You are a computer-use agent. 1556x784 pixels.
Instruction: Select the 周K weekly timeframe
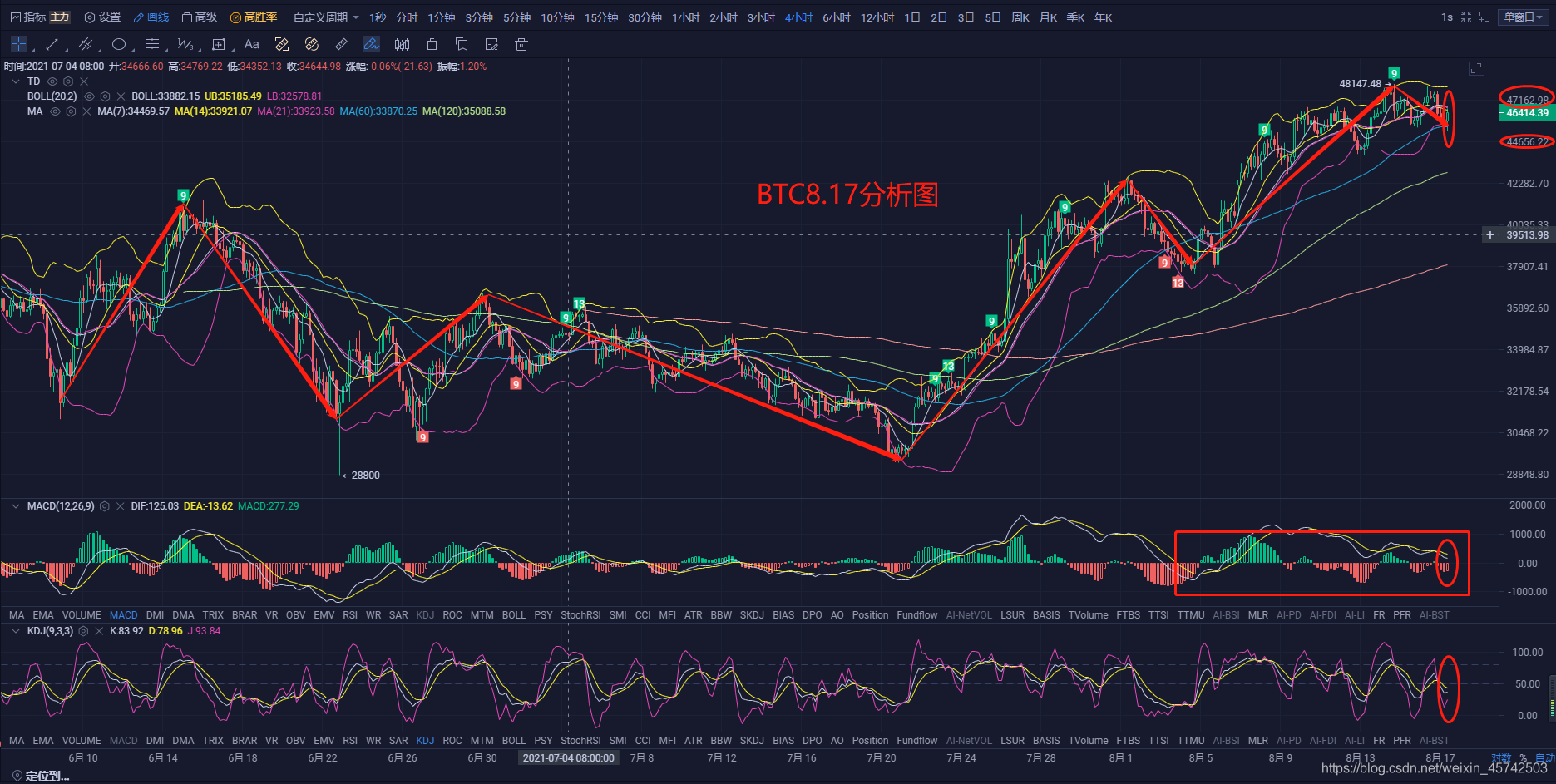pyautogui.click(x=1020, y=17)
